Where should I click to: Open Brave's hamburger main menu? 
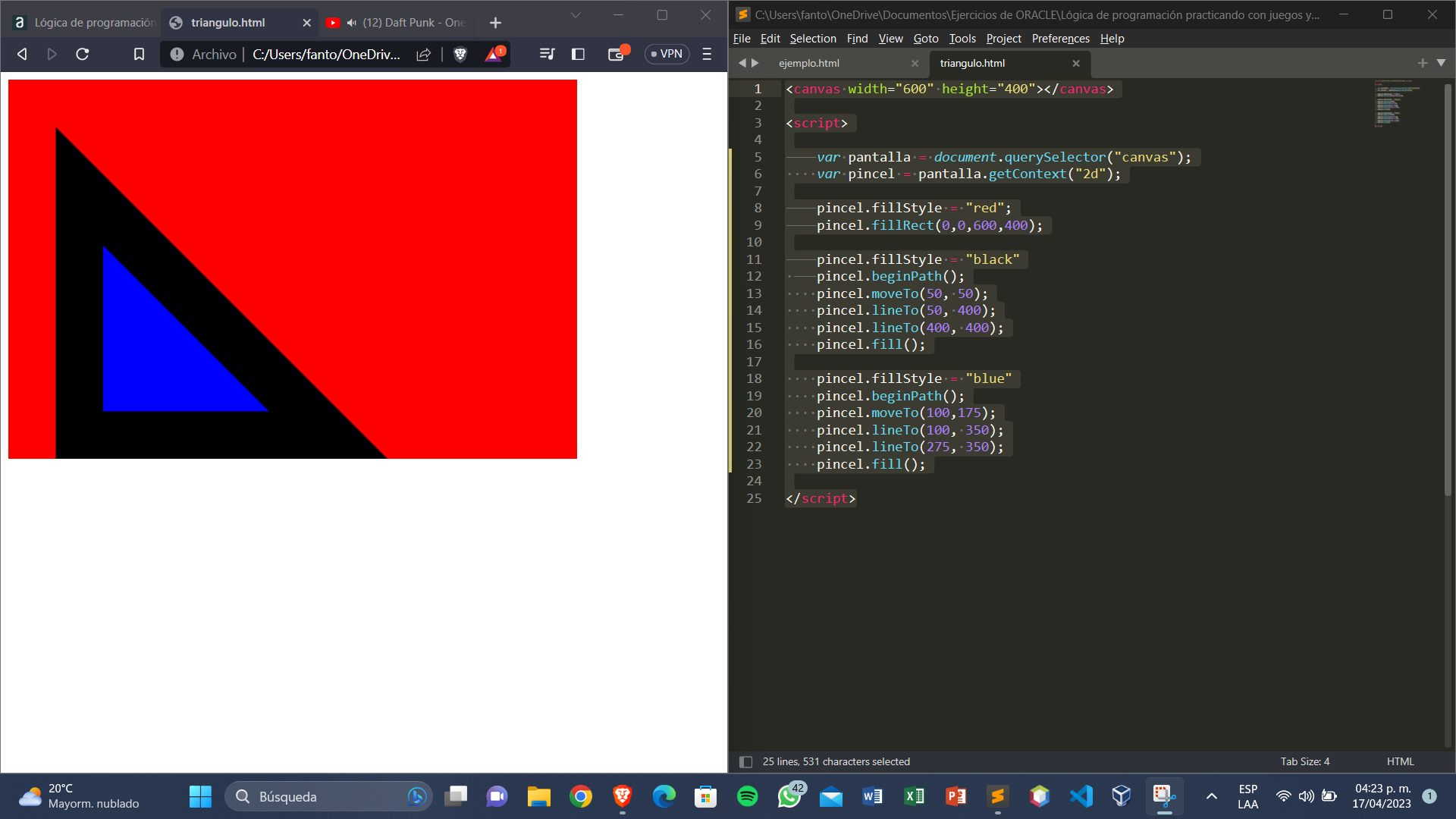click(707, 54)
